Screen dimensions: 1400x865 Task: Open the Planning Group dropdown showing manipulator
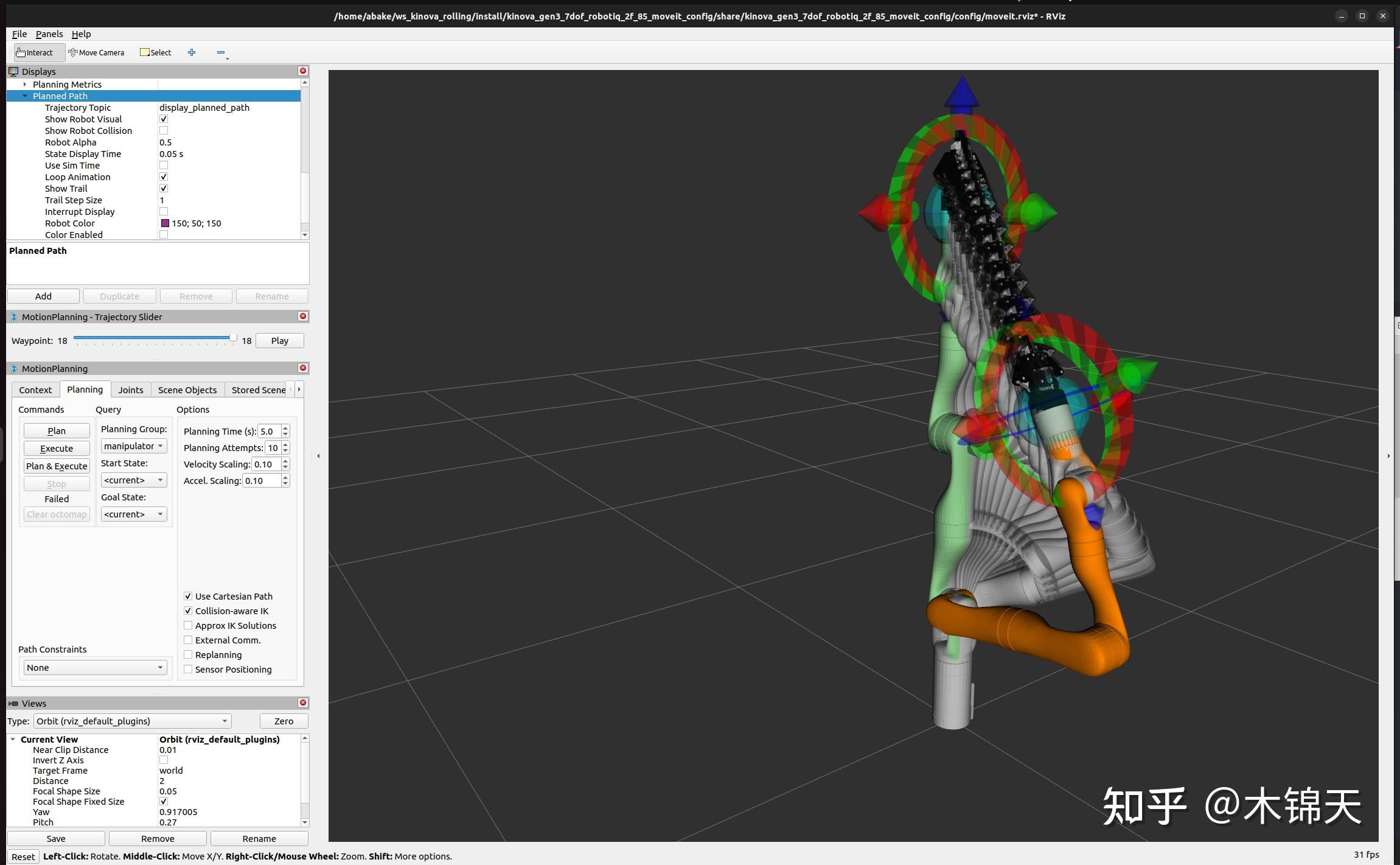click(x=133, y=446)
